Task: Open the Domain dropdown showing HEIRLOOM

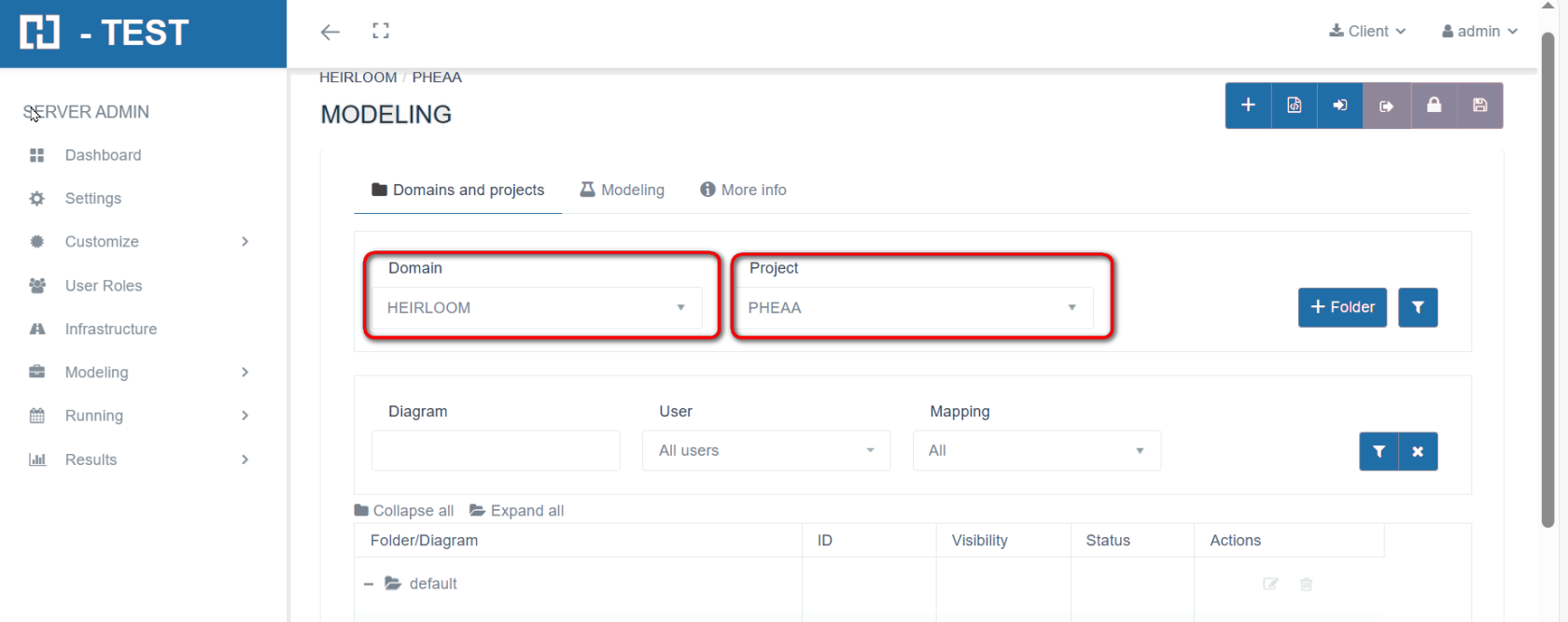Action: tap(537, 307)
